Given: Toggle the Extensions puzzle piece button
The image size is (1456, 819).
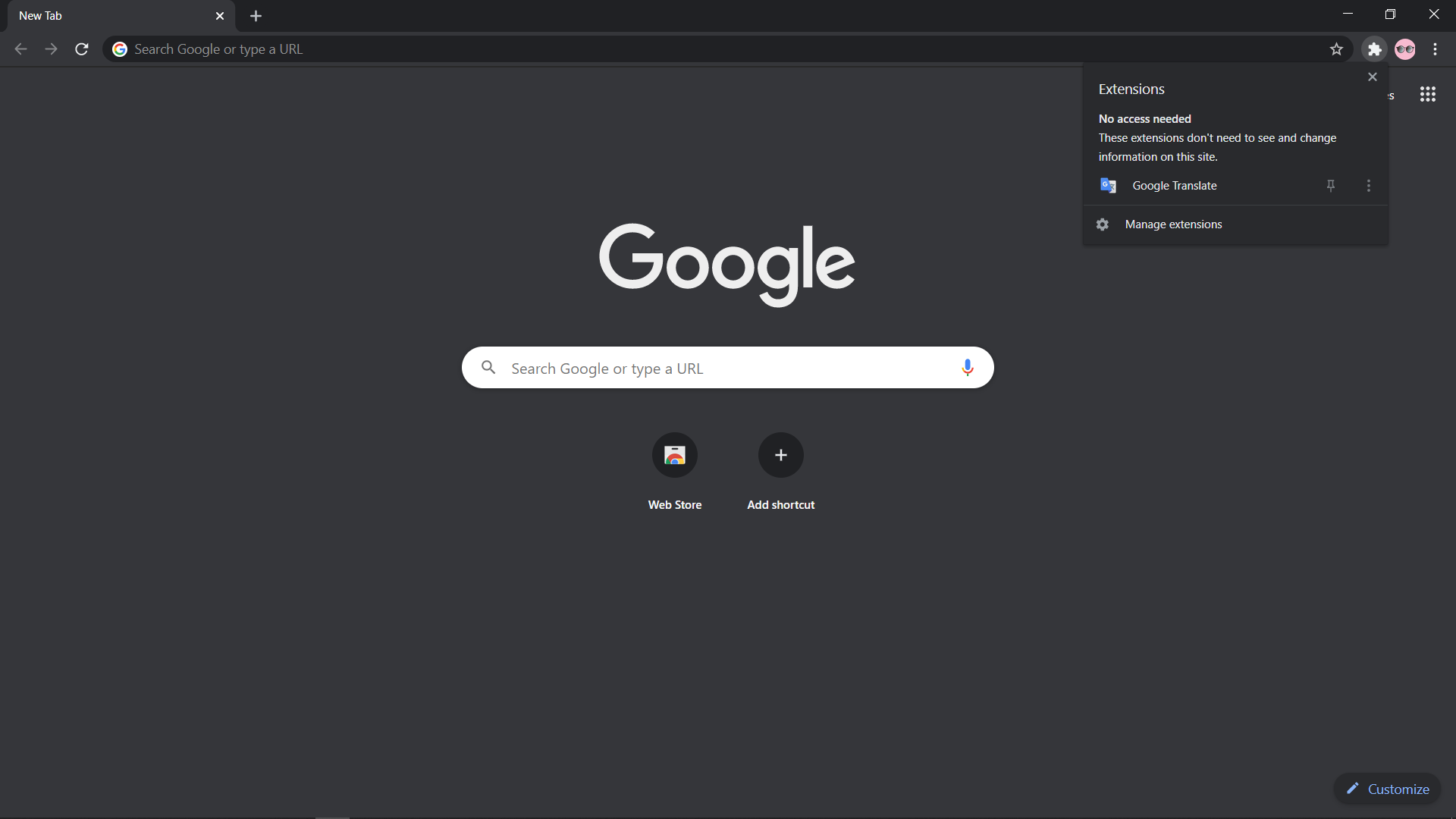Looking at the screenshot, I should tap(1374, 49).
